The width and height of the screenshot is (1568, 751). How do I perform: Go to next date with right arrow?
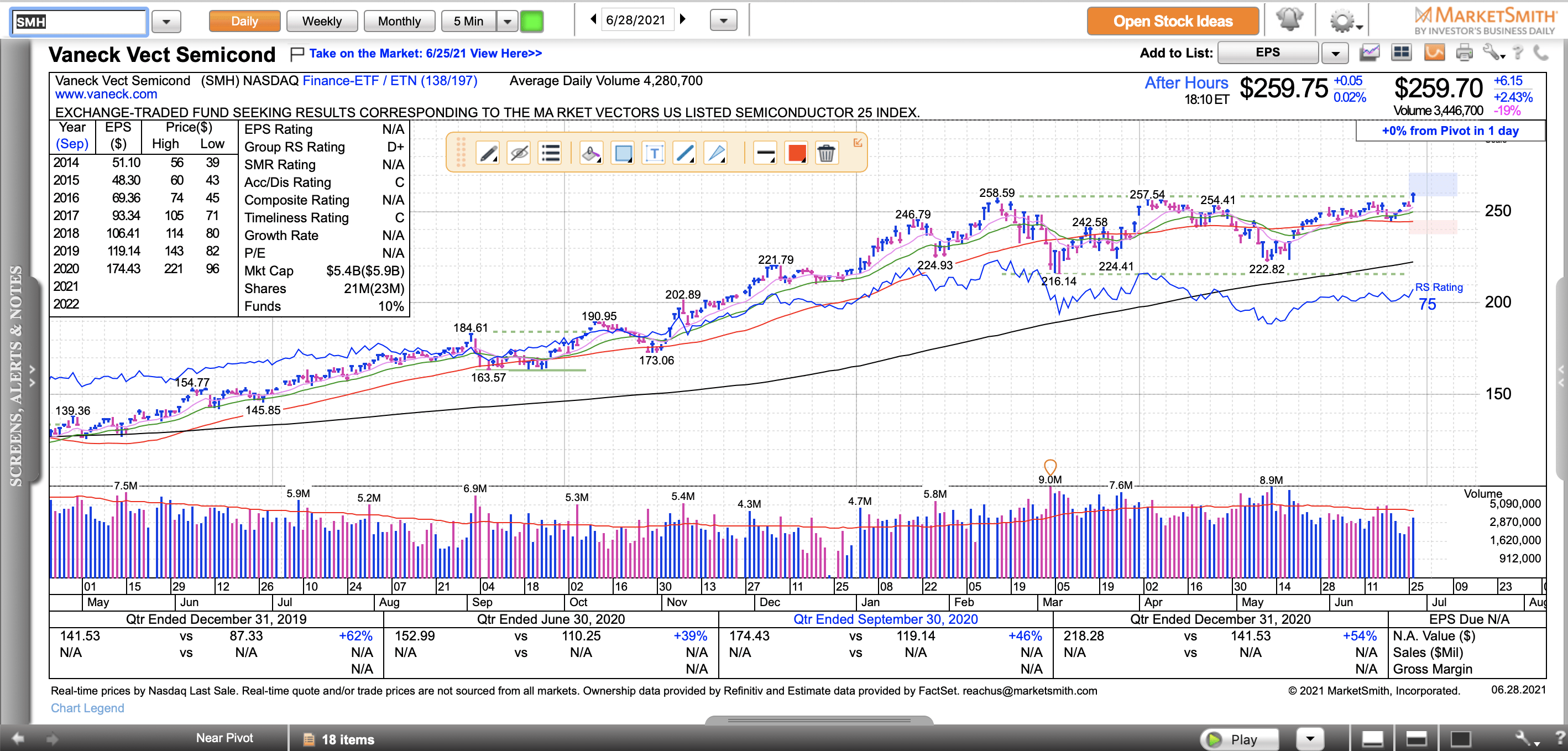(682, 19)
